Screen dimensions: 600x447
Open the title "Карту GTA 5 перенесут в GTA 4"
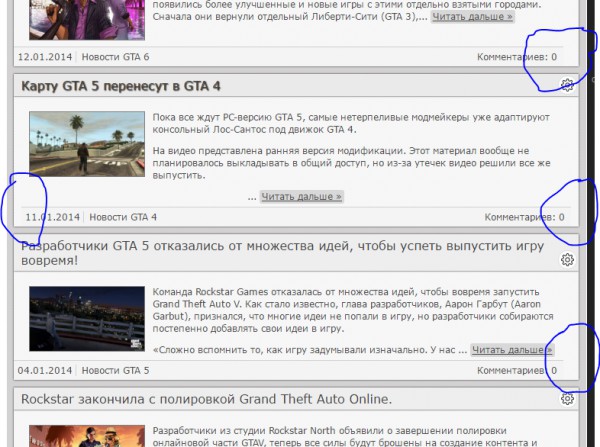pos(121,86)
